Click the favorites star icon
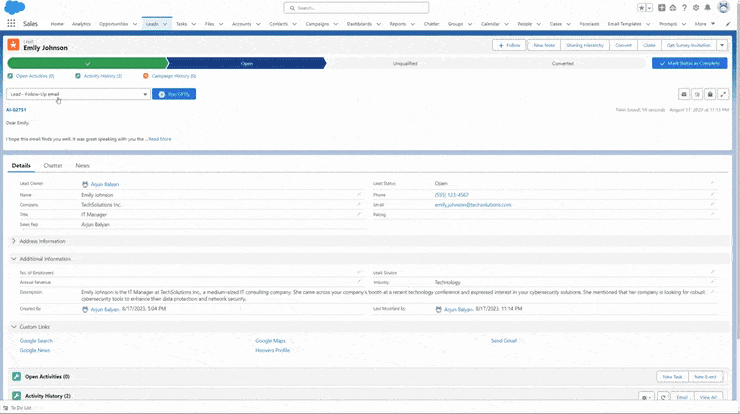Image resolution: width=740 pixels, height=414 pixels. (641, 8)
